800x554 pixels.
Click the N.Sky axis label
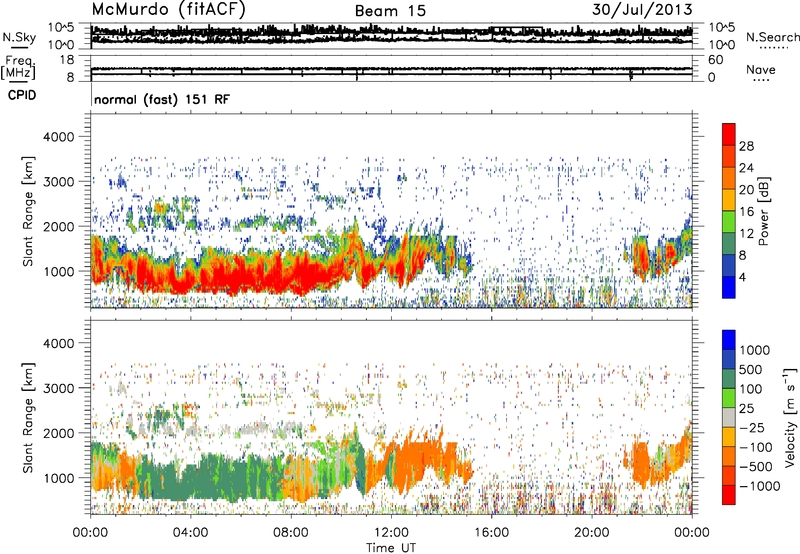(19, 37)
